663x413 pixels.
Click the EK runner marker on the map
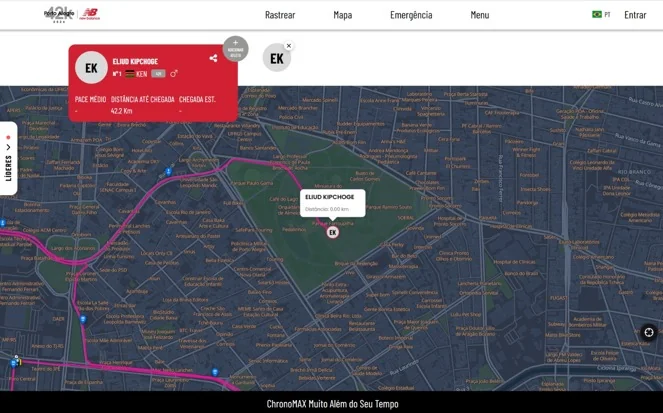point(333,232)
